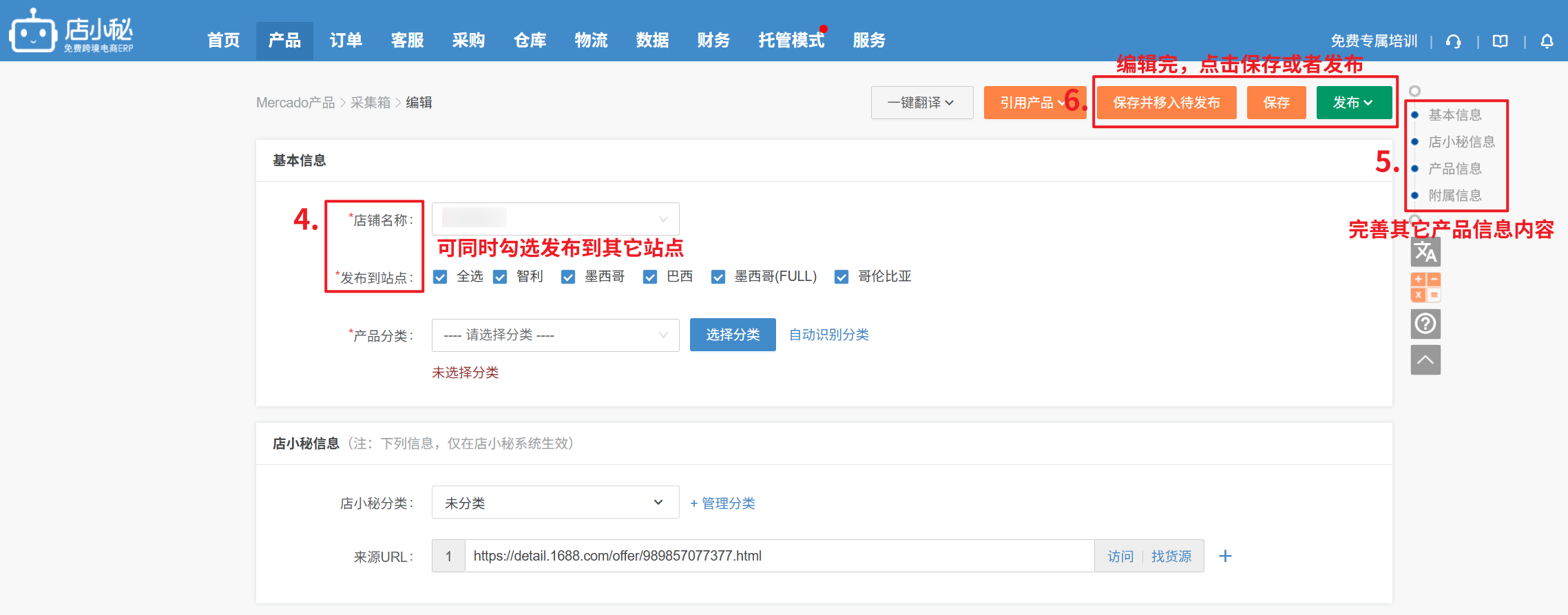Open the 订单 menu in navigation bar
The height and width of the screenshot is (615, 1568).
click(346, 41)
